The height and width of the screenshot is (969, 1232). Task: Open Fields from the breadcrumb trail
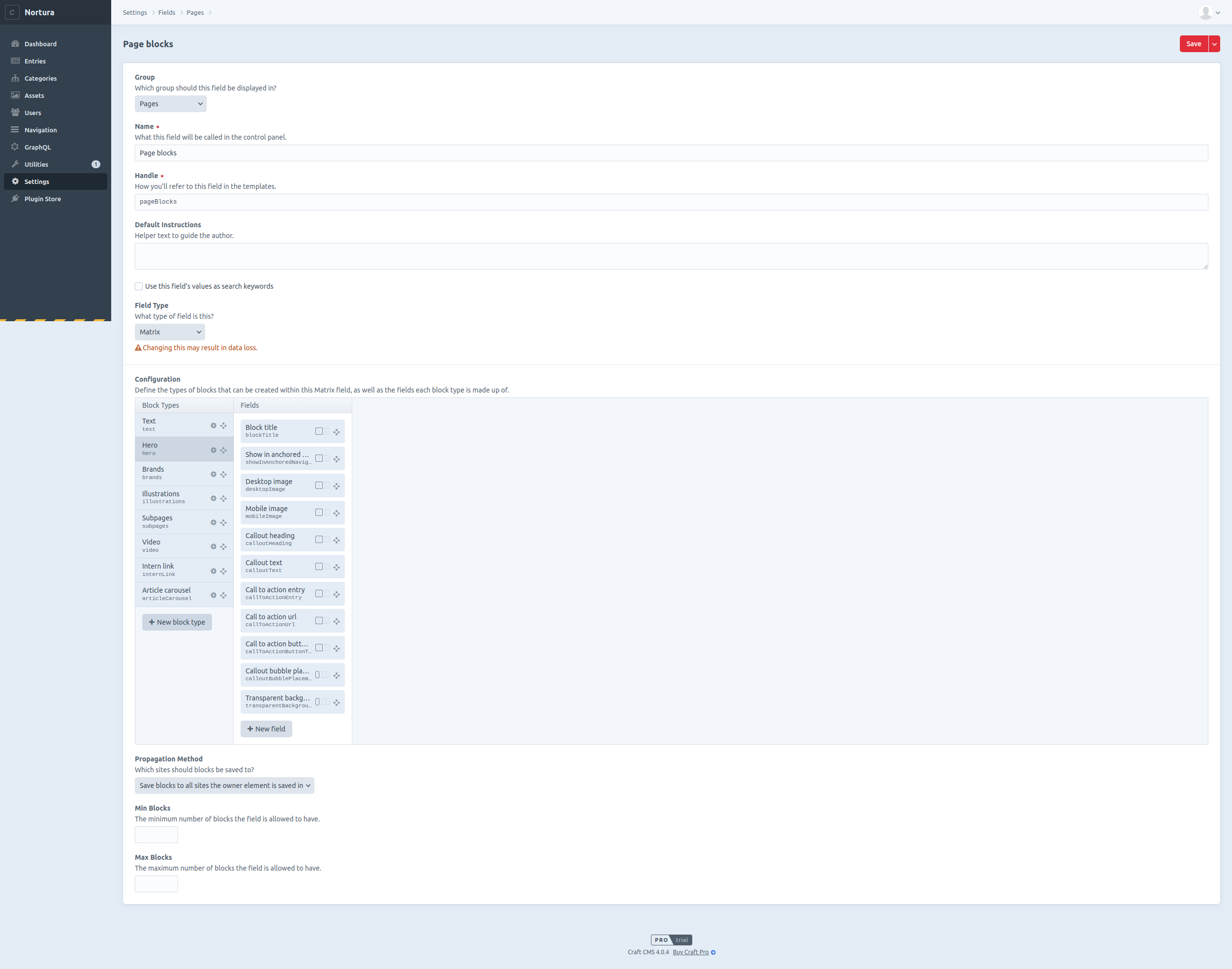(x=166, y=12)
